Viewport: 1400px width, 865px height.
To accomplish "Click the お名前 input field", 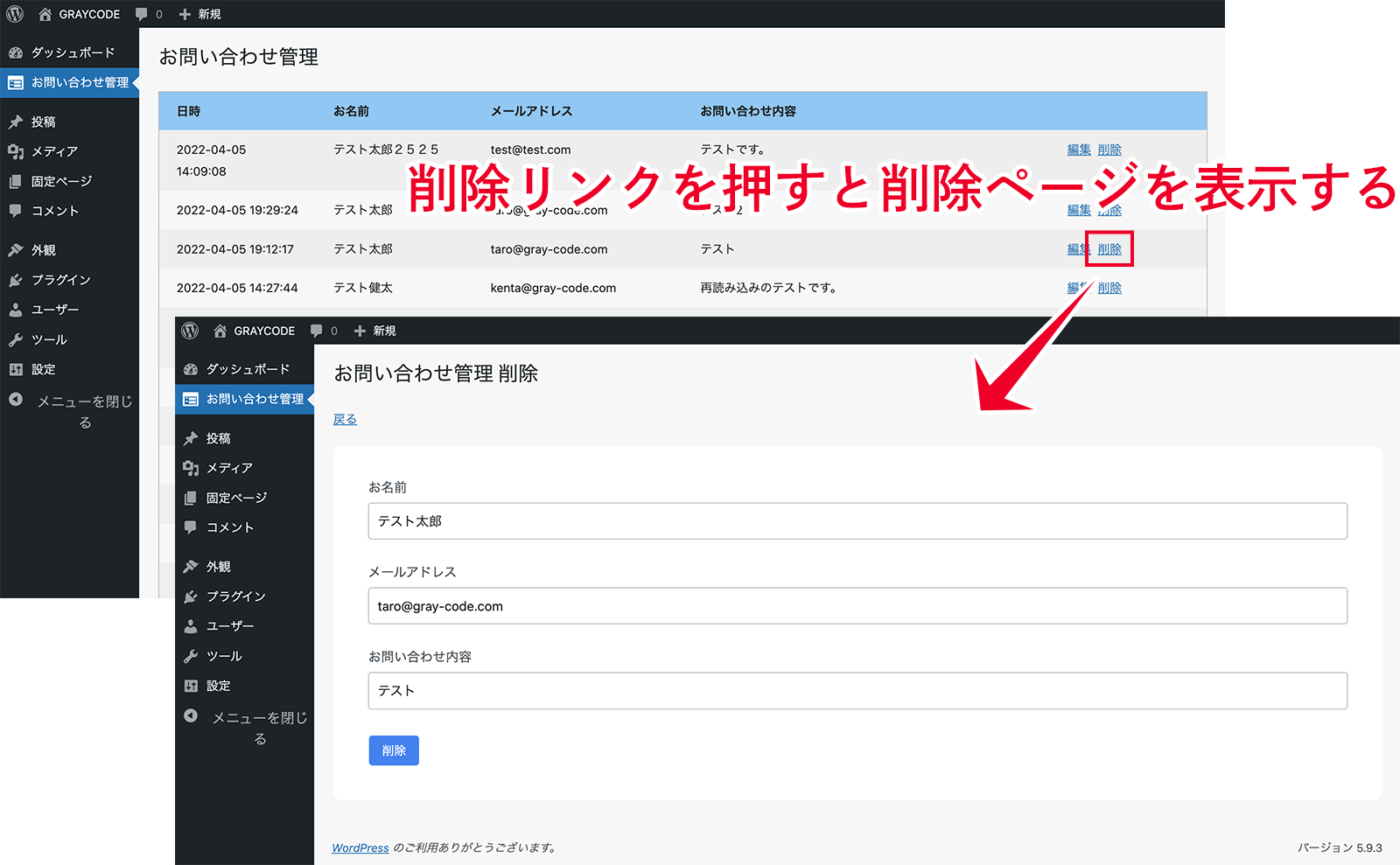I will tap(857, 521).
